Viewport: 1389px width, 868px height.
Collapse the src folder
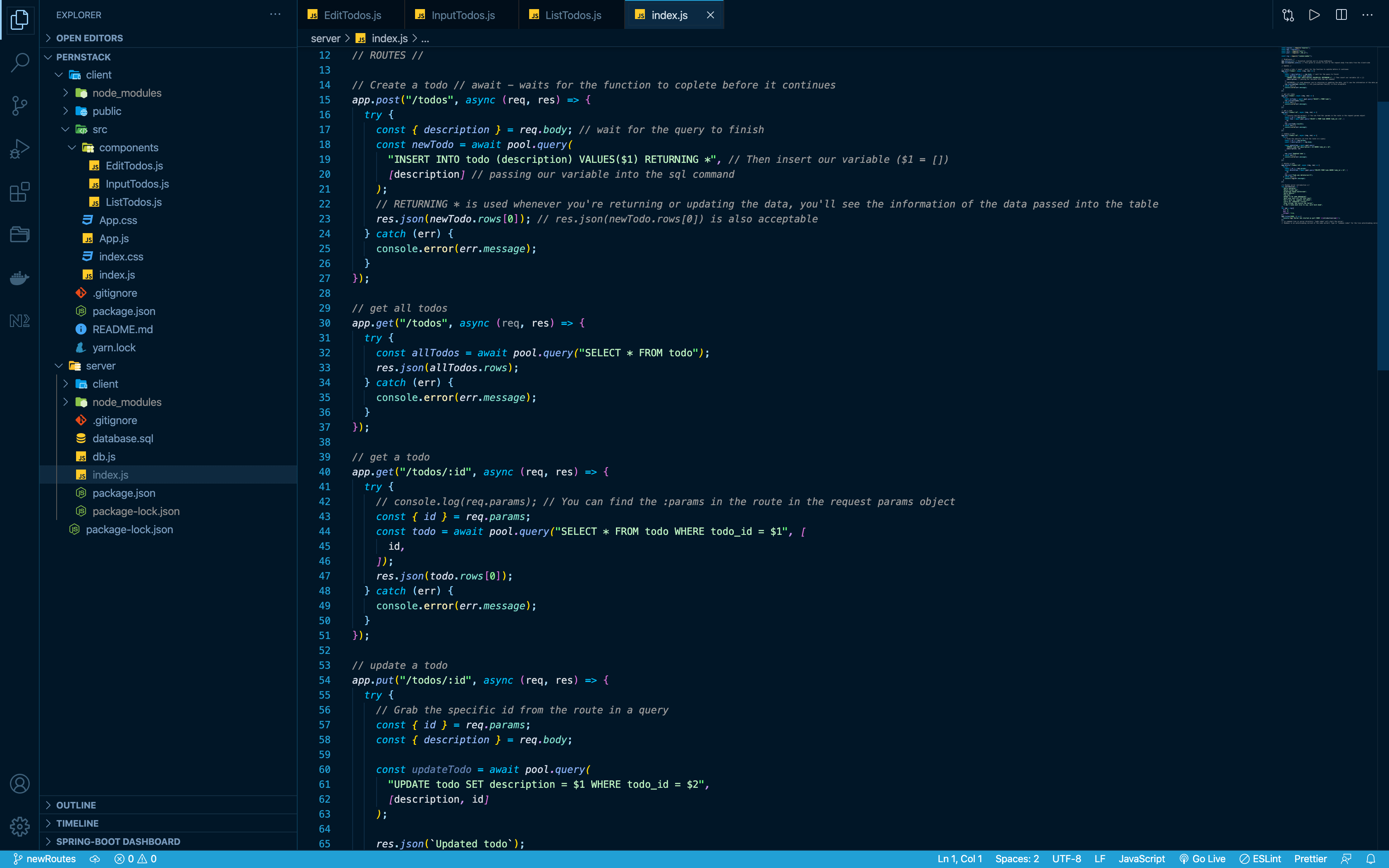point(168,129)
